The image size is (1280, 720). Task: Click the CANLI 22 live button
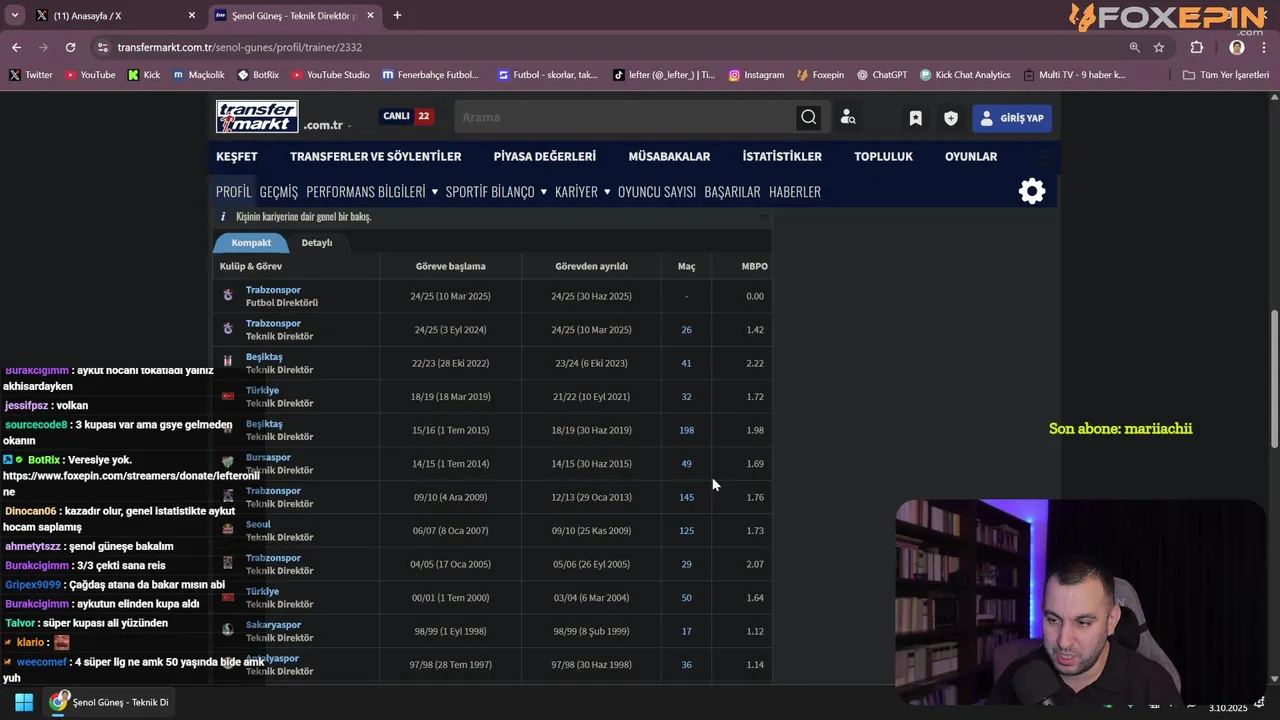coord(406,116)
